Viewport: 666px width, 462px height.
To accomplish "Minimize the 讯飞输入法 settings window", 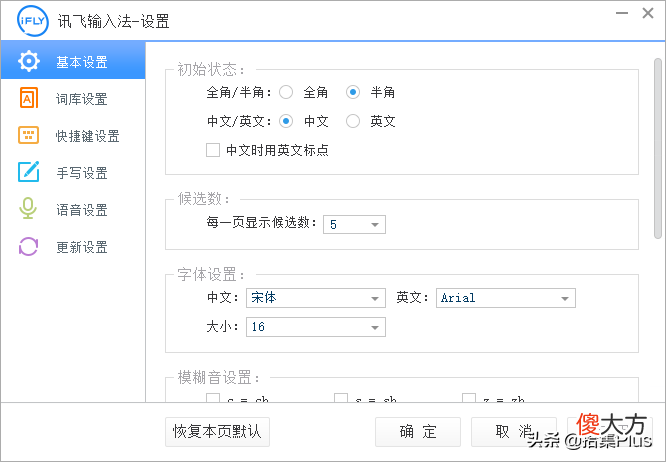I will coord(622,13).
